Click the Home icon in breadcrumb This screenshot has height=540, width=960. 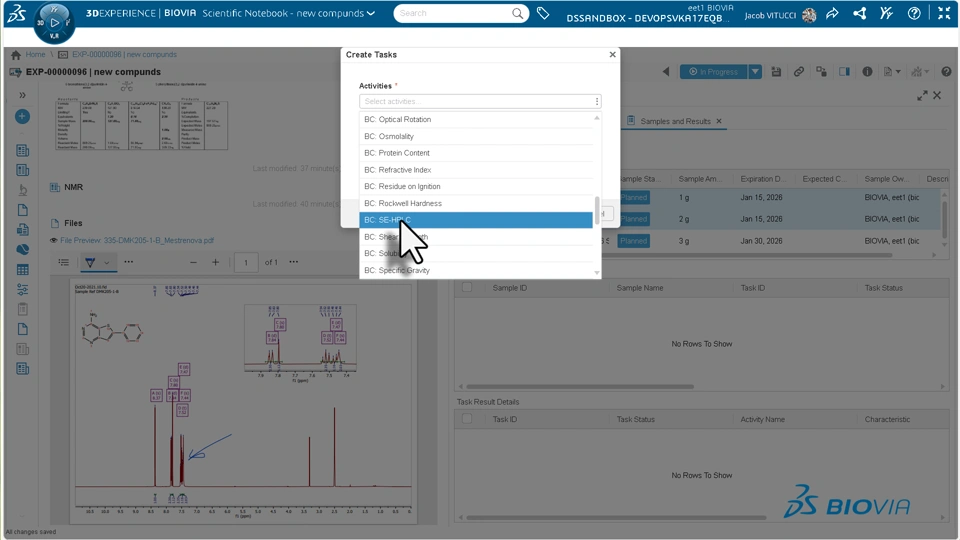(16, 54)
